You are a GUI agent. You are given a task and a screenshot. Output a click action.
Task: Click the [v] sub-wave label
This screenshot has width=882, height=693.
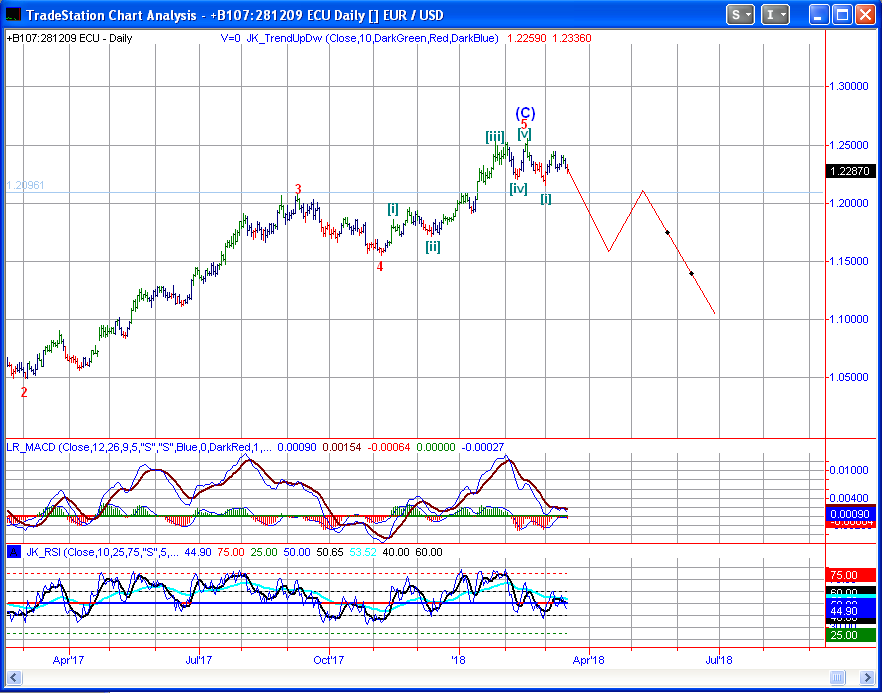tap(524, 134)
